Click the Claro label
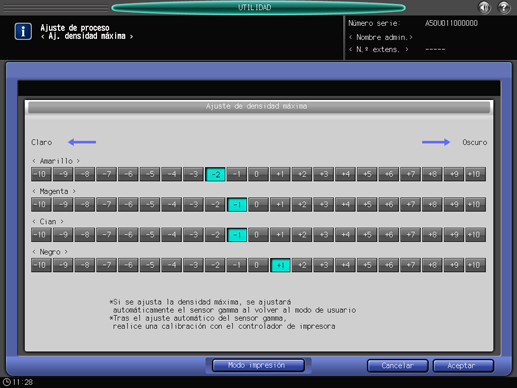517x388 pixels. [x=42, y=142]
